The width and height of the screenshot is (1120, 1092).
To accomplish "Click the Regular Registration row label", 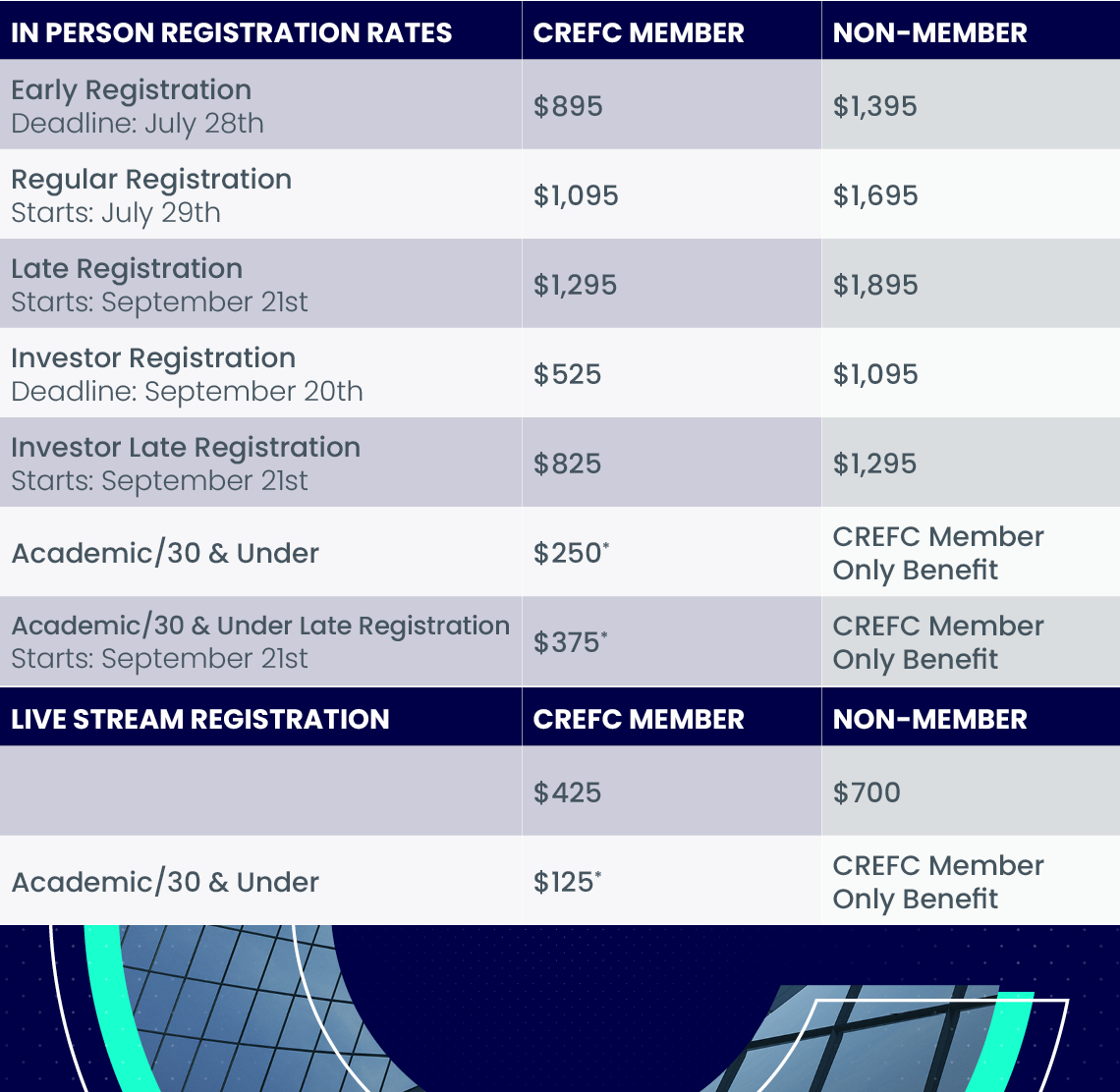I will pos(151,180).
